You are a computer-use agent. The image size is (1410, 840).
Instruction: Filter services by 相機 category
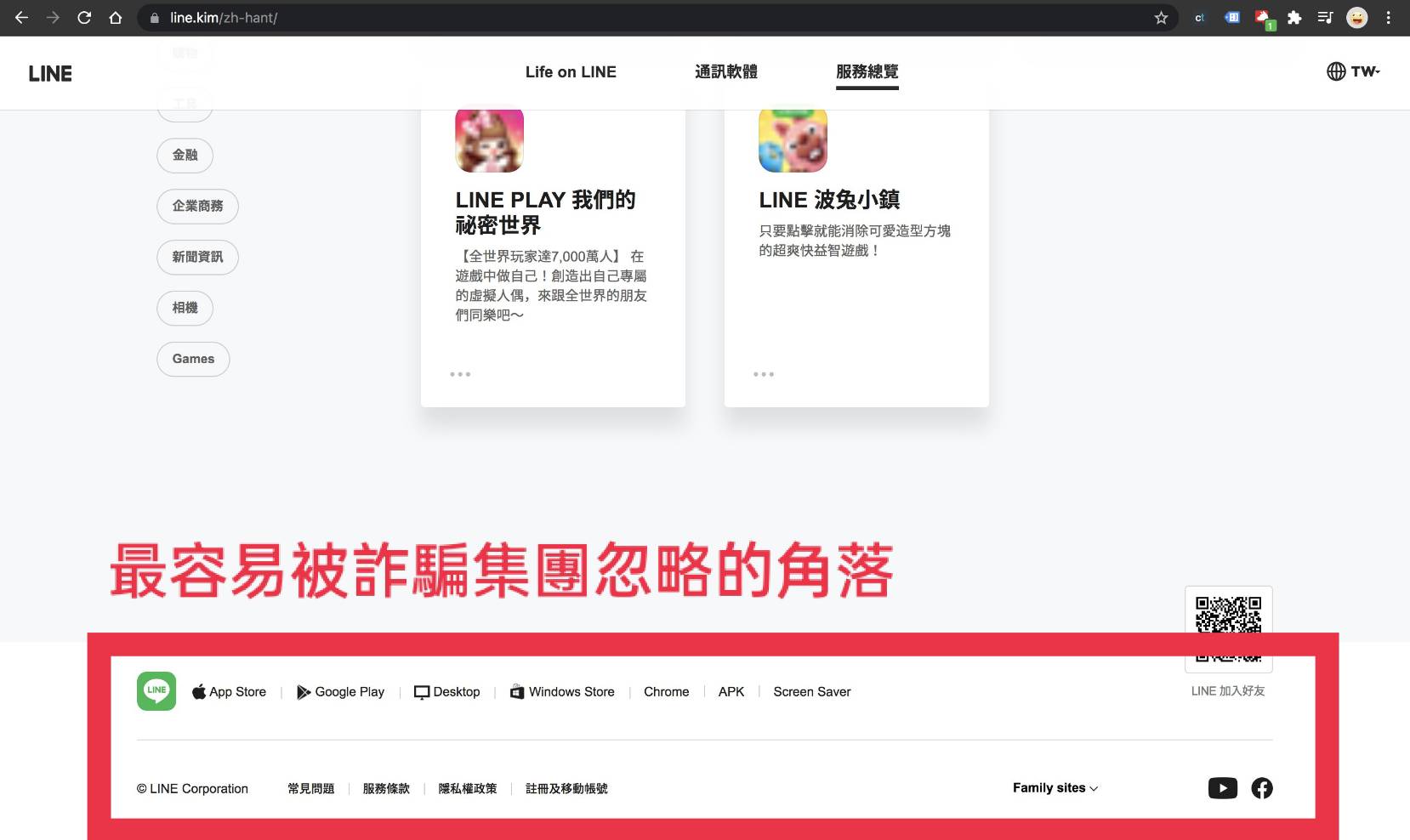click(185, 308)
